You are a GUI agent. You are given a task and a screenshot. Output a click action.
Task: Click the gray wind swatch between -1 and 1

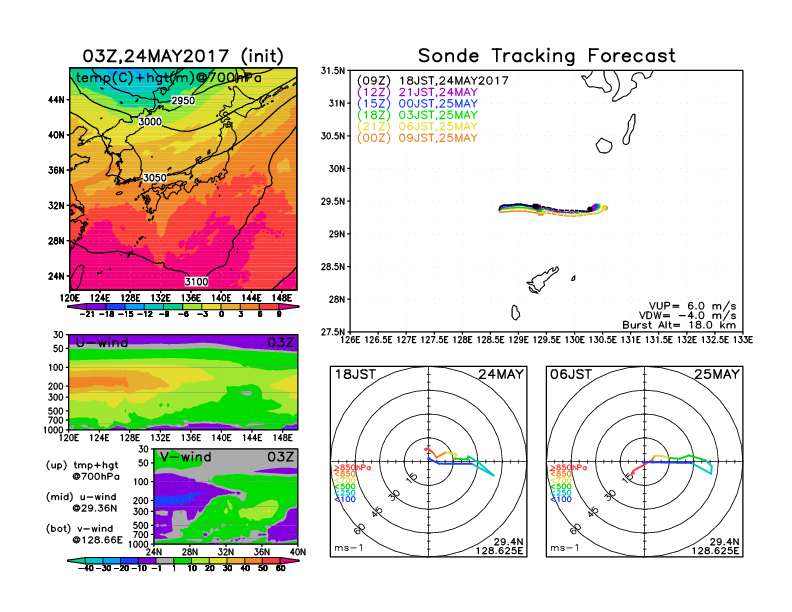(165, 560)
